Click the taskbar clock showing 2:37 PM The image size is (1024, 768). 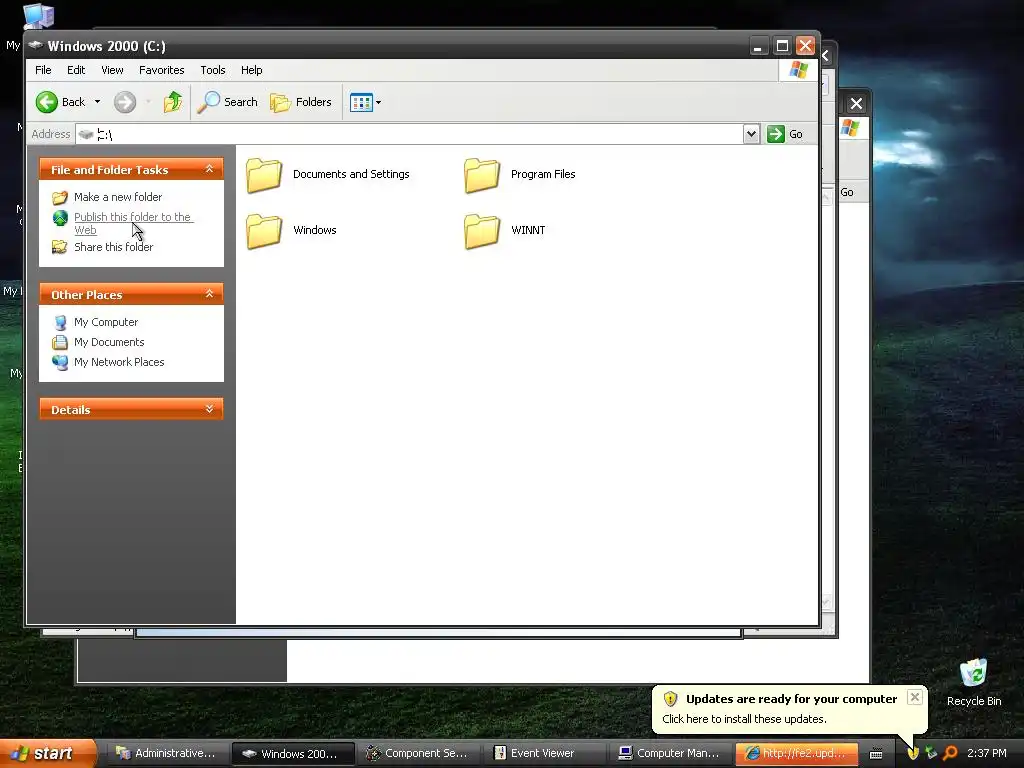[x=987, y=753]
